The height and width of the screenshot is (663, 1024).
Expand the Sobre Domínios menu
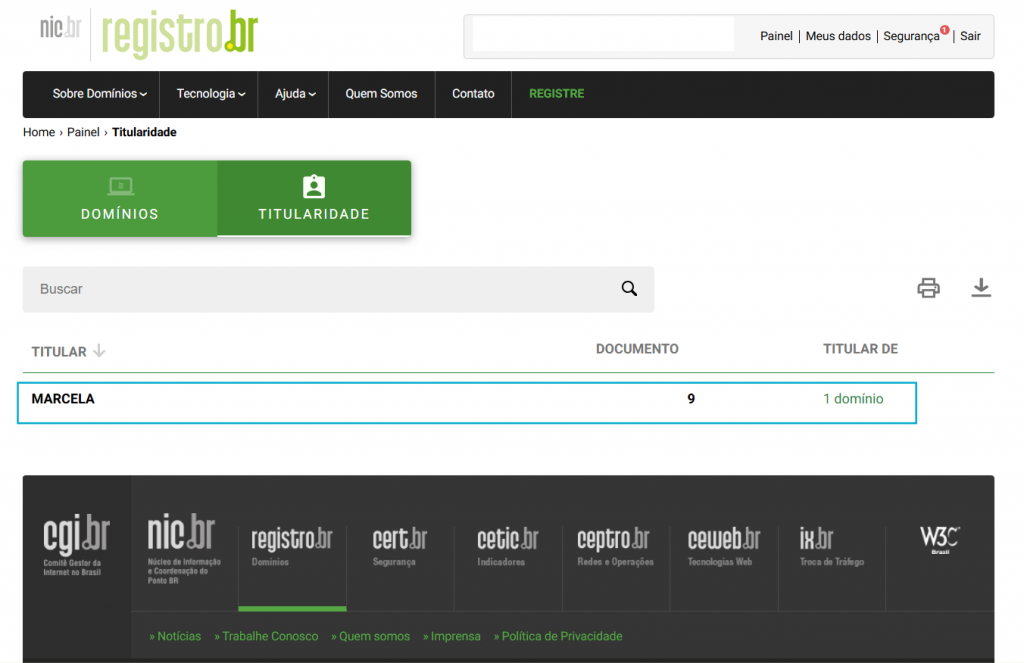[x=99, y=94]
